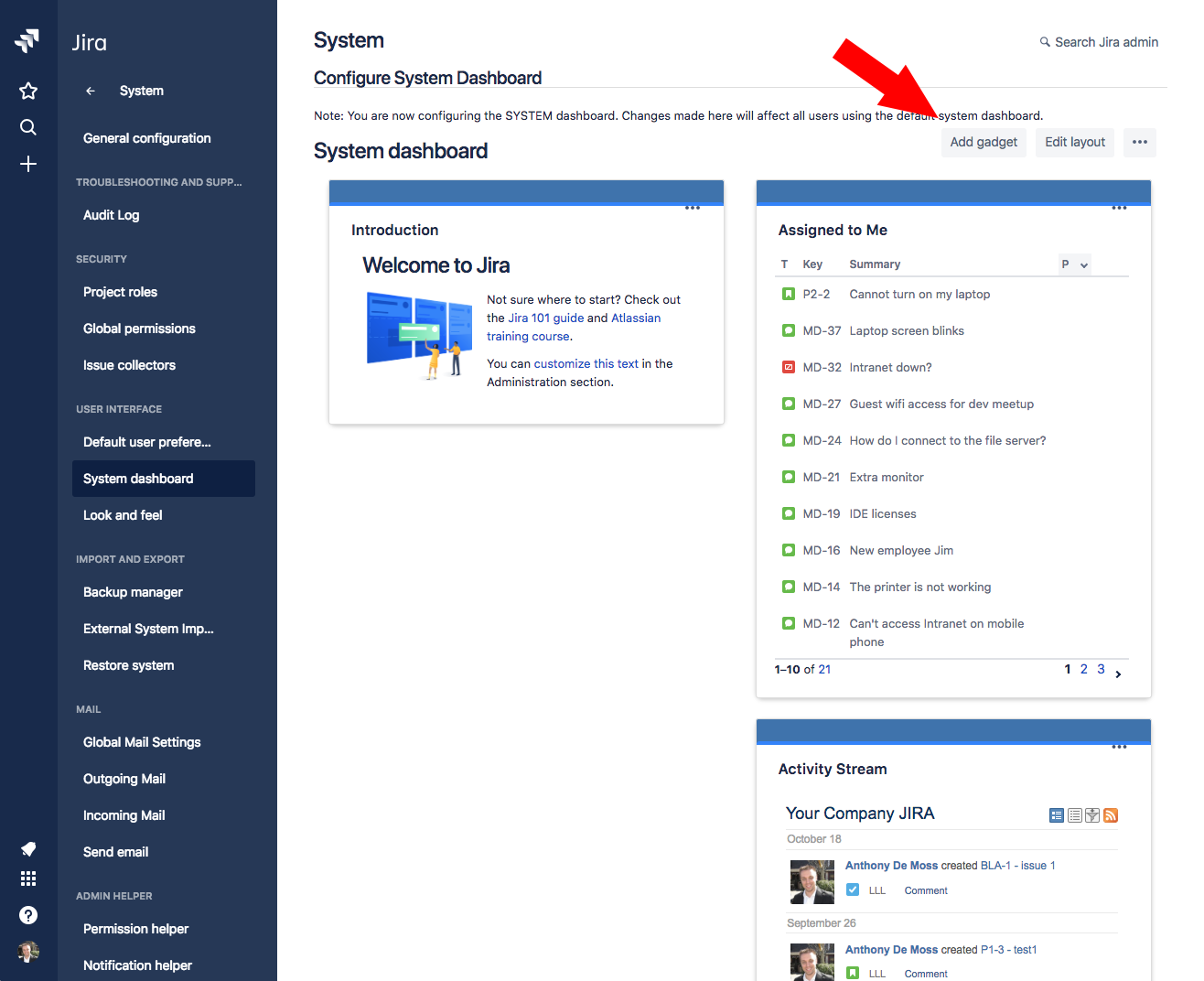Click Anthony De Moss avatar for BLA-1
Image resolution: width=1204 pixels, height=981 pixels.
click(x=812, y=882)
